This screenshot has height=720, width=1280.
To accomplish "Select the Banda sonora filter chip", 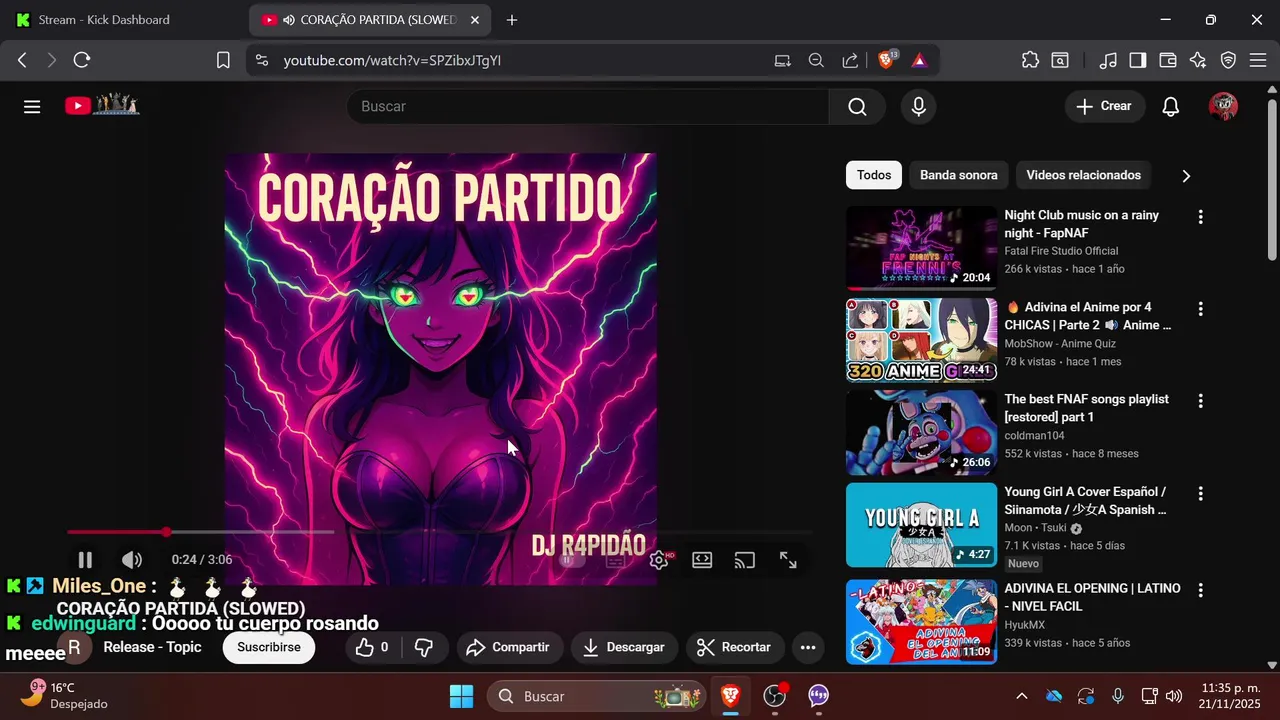I will coord(958,175).
